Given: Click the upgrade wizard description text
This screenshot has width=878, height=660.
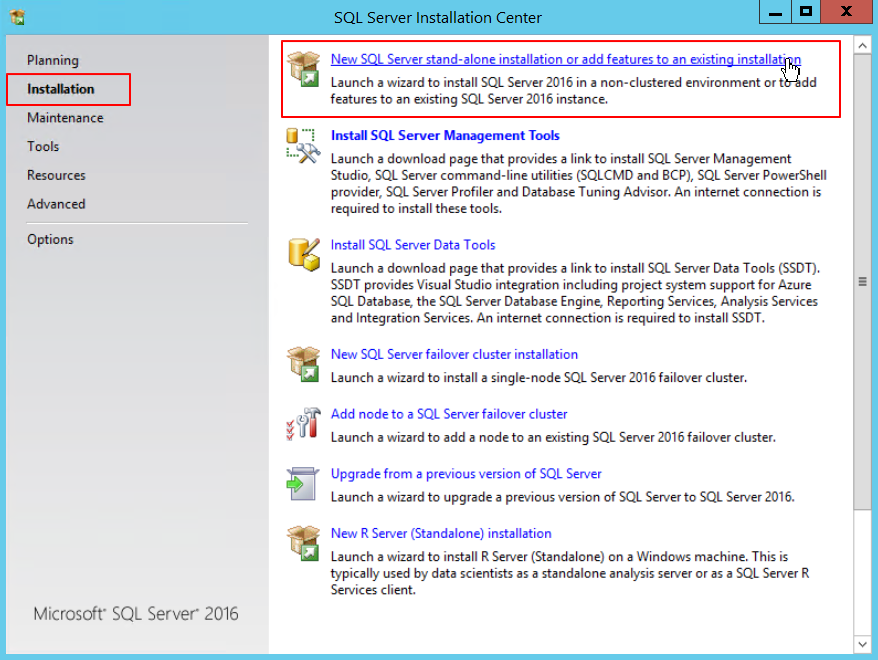Looking at the screenshot, I should (562, 497).
